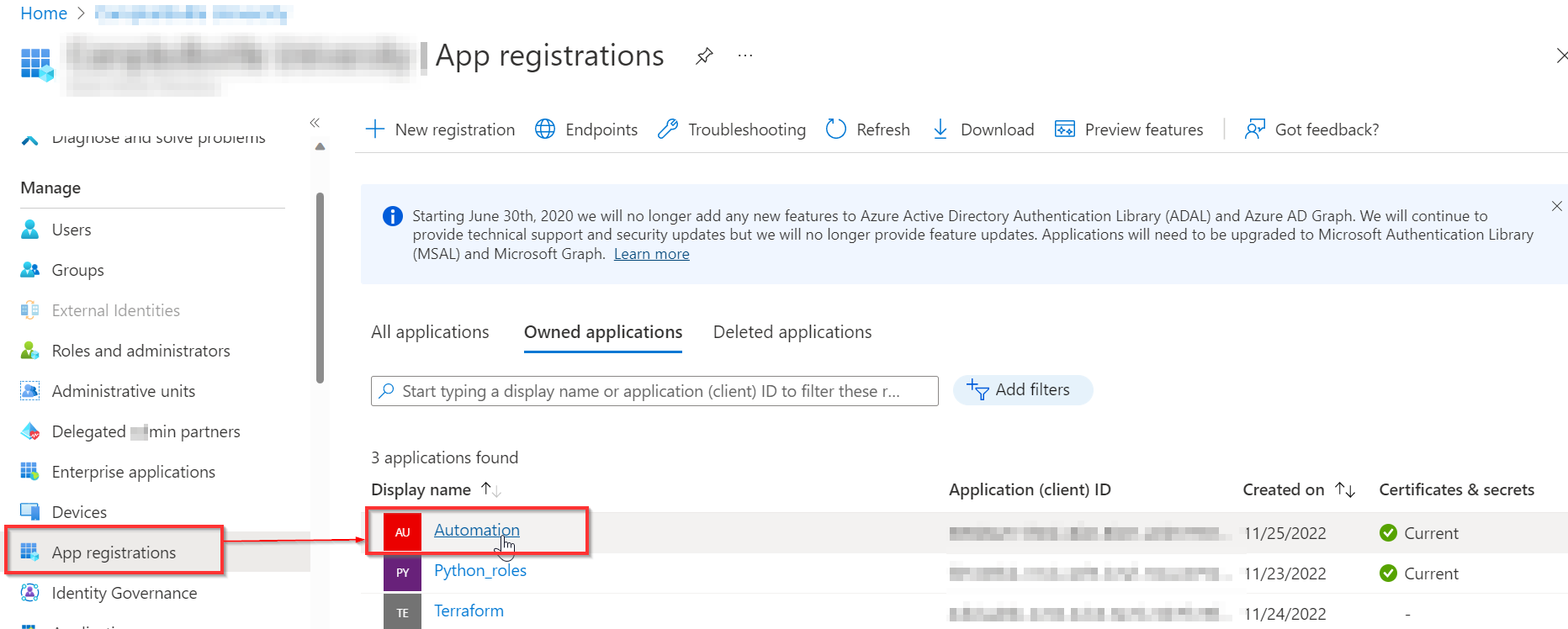Switch to the Deleted applications tab
The width and height of the screenshot is (1568, 629).
pos(792,332)
